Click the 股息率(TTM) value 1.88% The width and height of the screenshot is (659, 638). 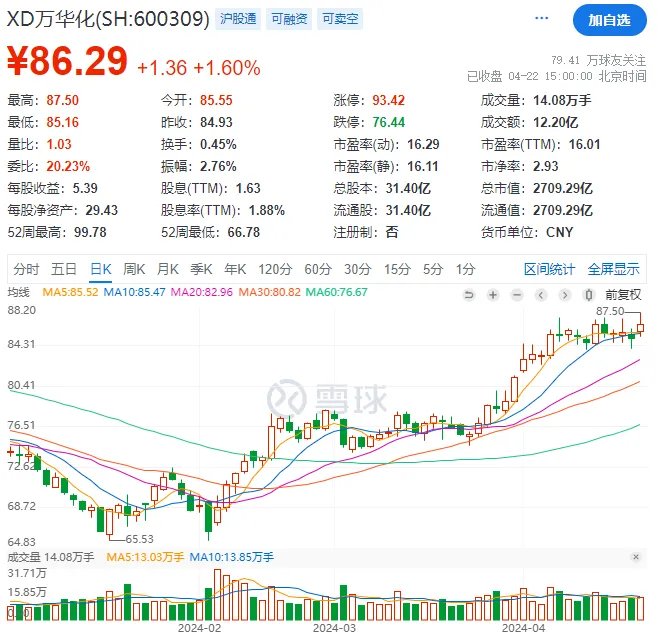coord(267,210)
